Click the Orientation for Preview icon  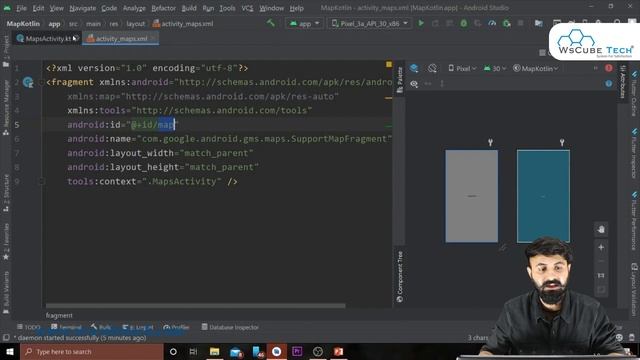coord(432,68)
